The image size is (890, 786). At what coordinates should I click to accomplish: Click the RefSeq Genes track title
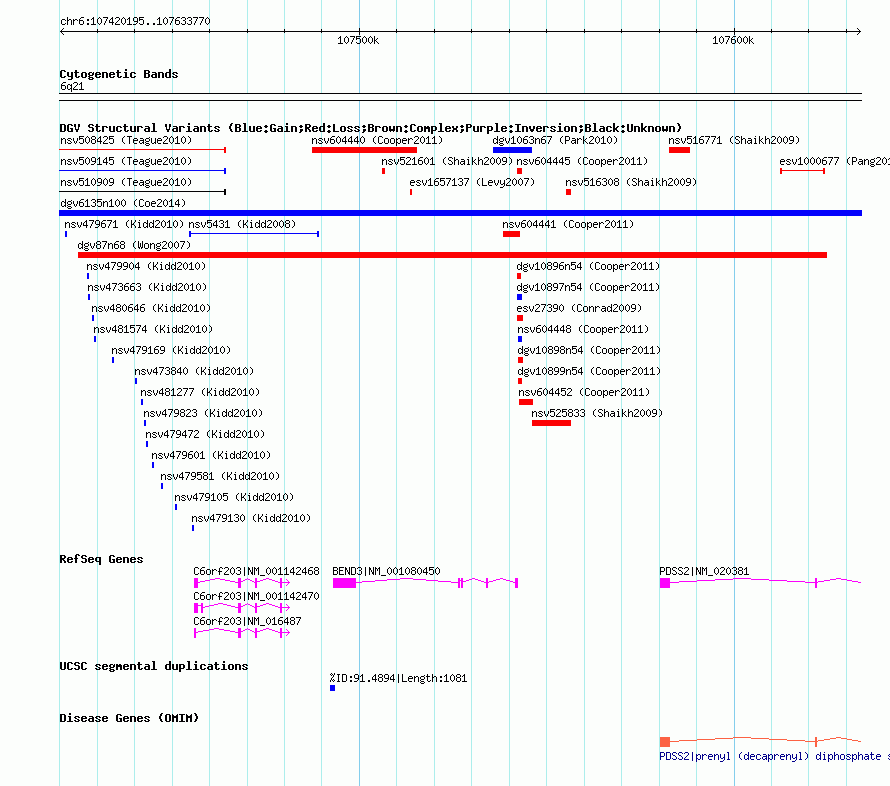coord(101,559)
